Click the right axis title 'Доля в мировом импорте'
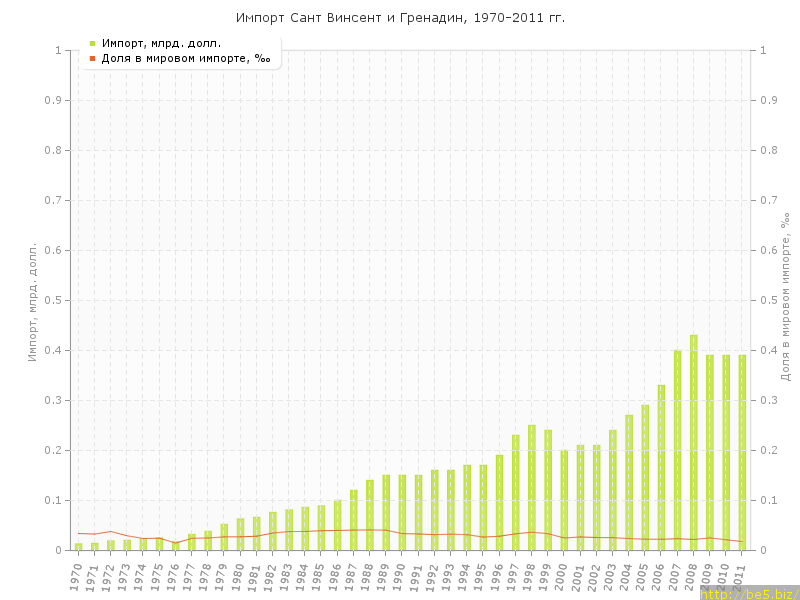 tap(785, 296)
